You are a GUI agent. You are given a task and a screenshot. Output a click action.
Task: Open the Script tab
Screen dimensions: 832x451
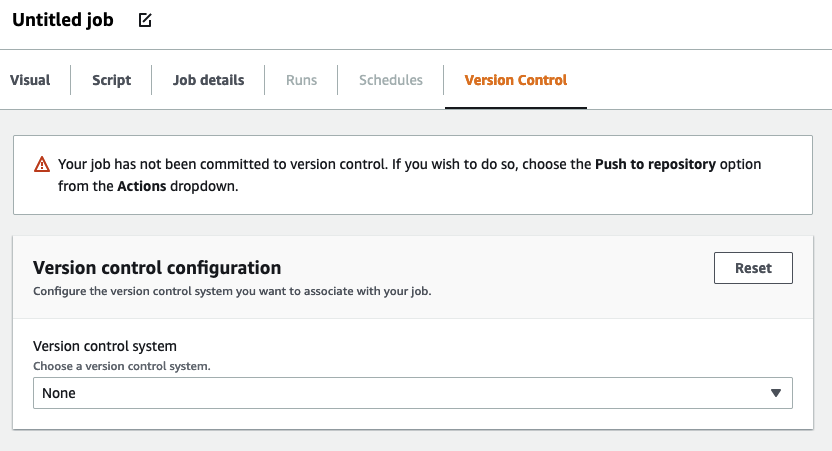tap(111, 80)
